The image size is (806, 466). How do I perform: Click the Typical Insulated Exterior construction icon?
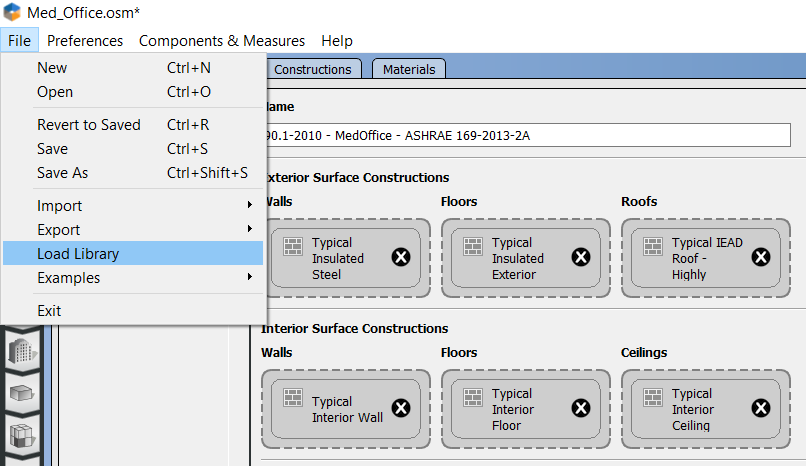click(473, 247)
